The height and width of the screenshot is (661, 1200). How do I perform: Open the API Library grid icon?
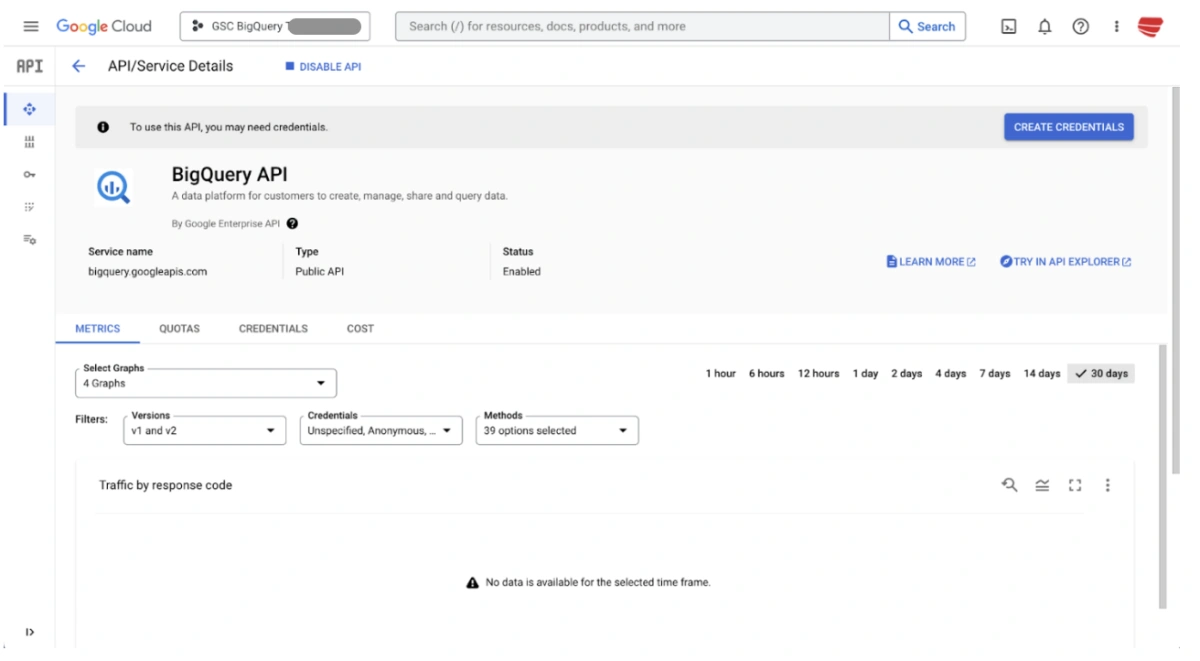[30, 141]
